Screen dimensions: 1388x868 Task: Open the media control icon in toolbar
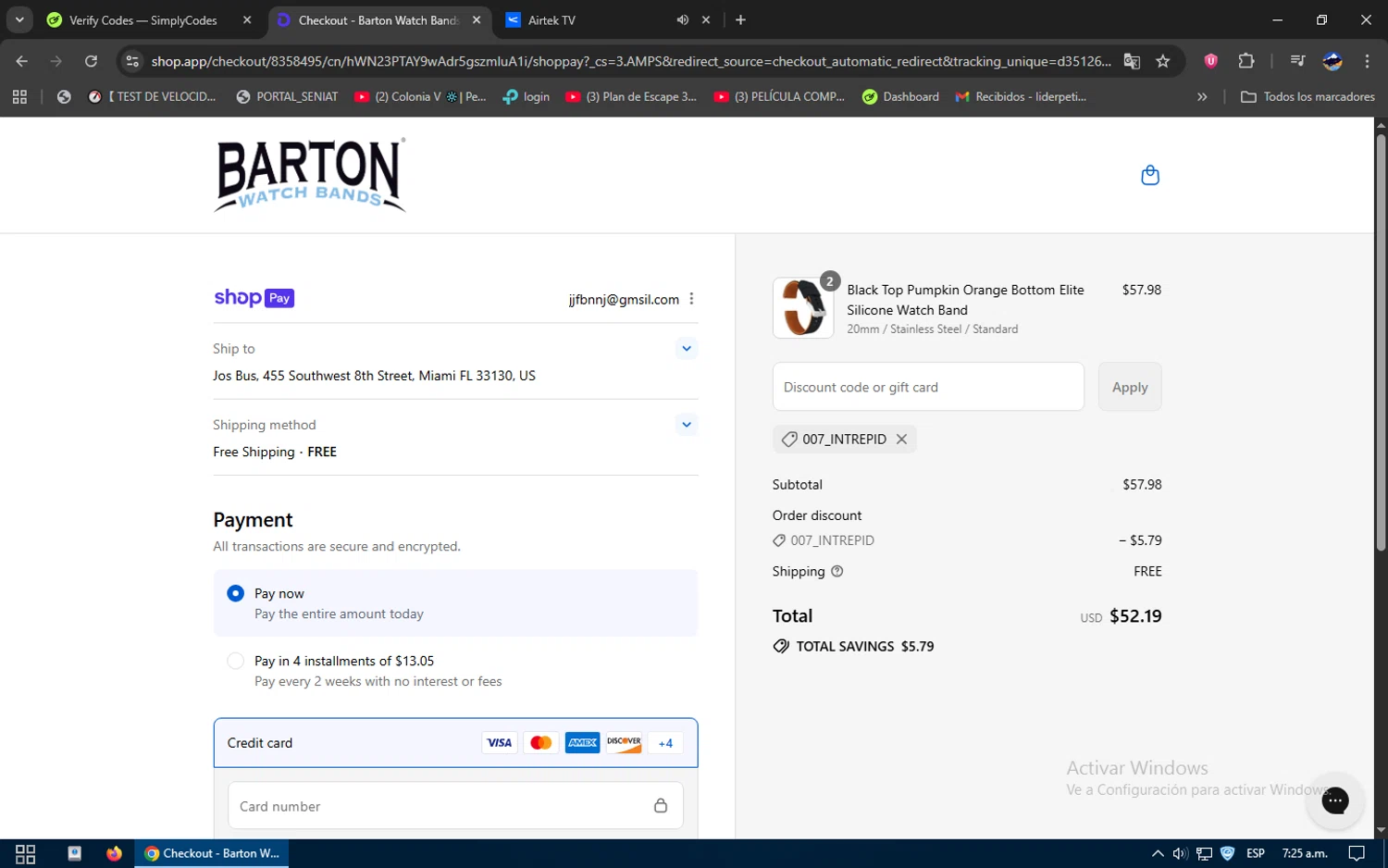1297,61
